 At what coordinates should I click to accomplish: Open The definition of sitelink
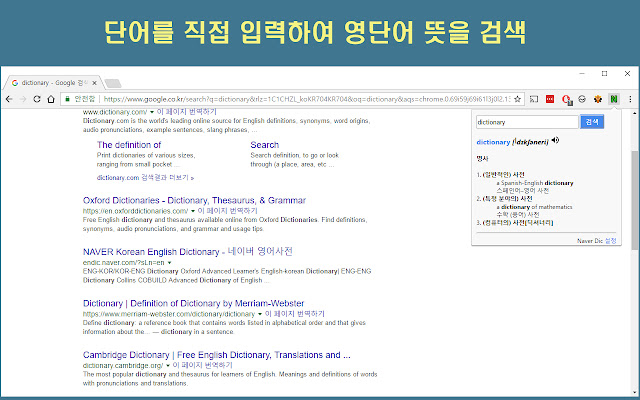[x=129, y=145]
